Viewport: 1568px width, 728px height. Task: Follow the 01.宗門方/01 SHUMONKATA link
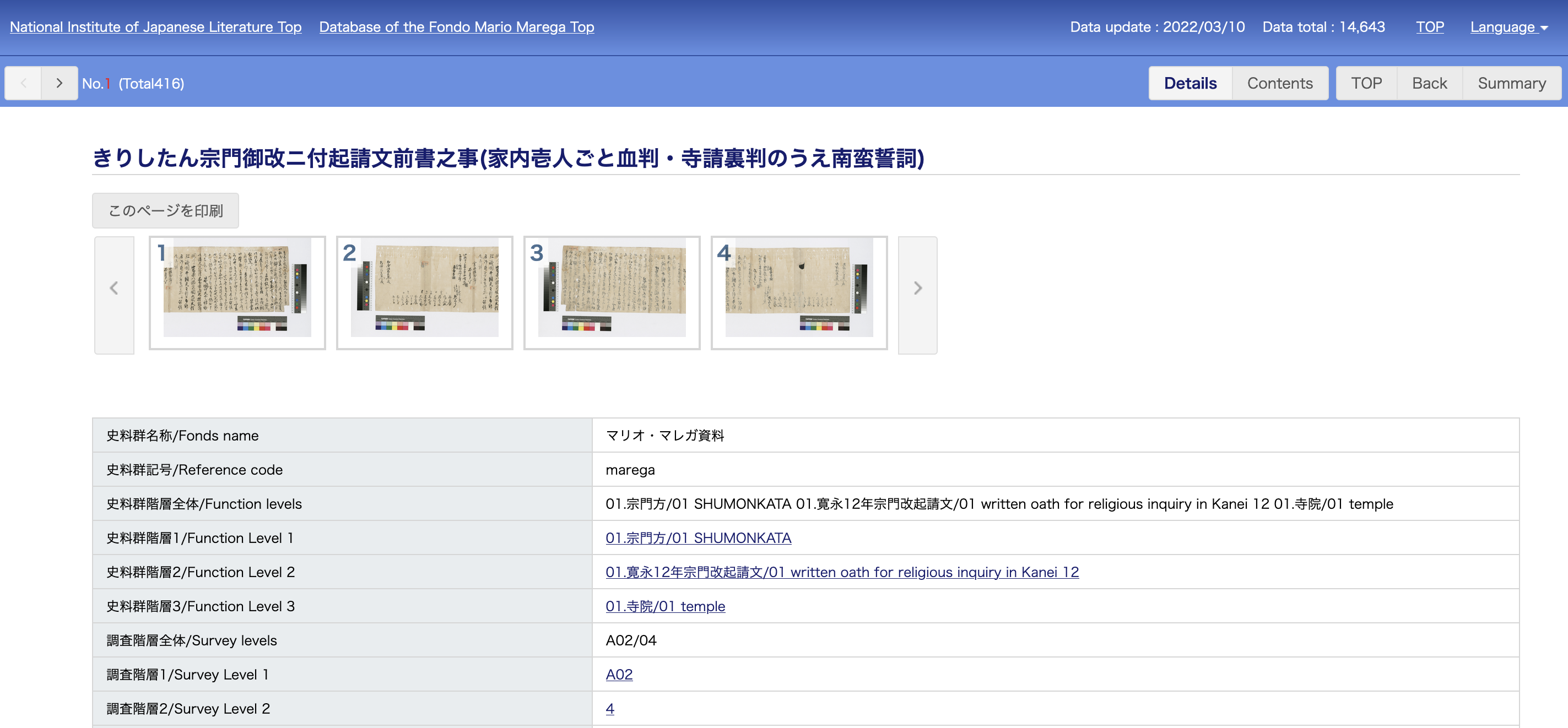[x=698, y=537]
